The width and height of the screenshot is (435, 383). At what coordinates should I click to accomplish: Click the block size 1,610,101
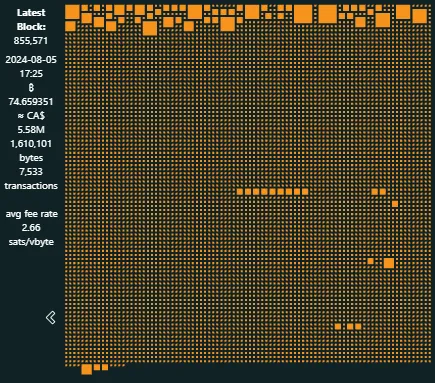31,144
